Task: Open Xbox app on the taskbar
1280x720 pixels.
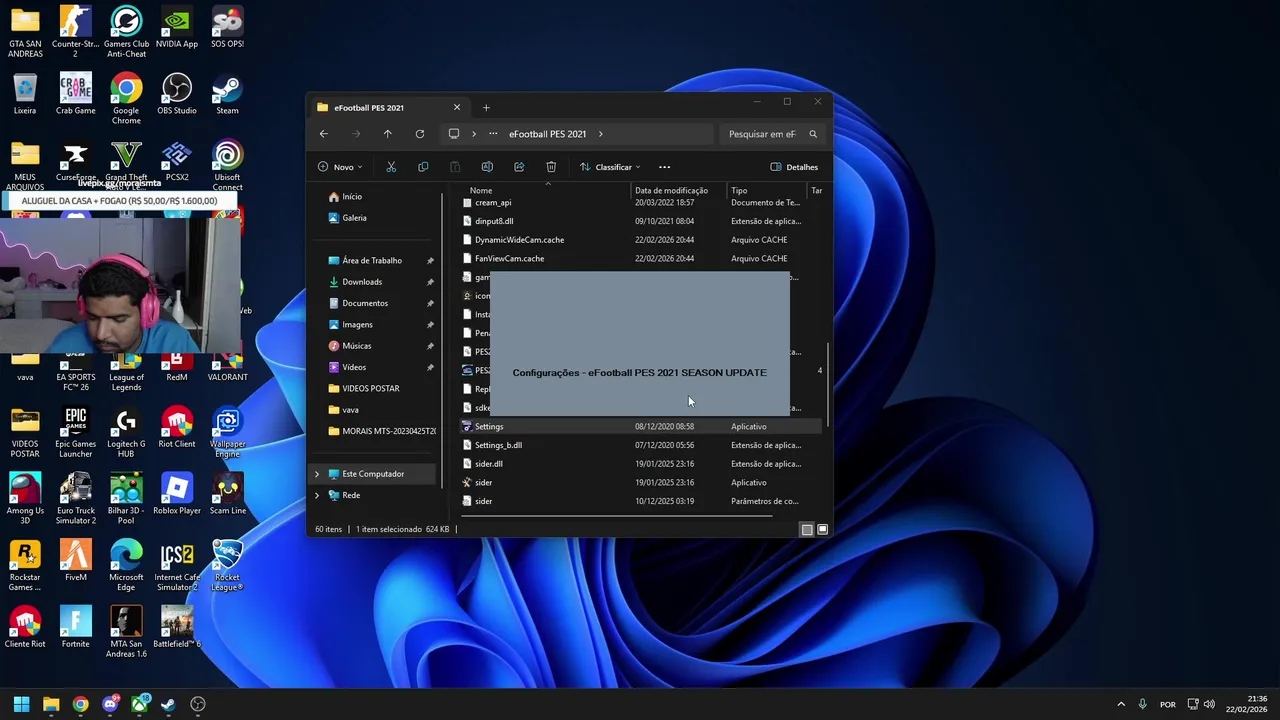Action: [x=139, y=704]
